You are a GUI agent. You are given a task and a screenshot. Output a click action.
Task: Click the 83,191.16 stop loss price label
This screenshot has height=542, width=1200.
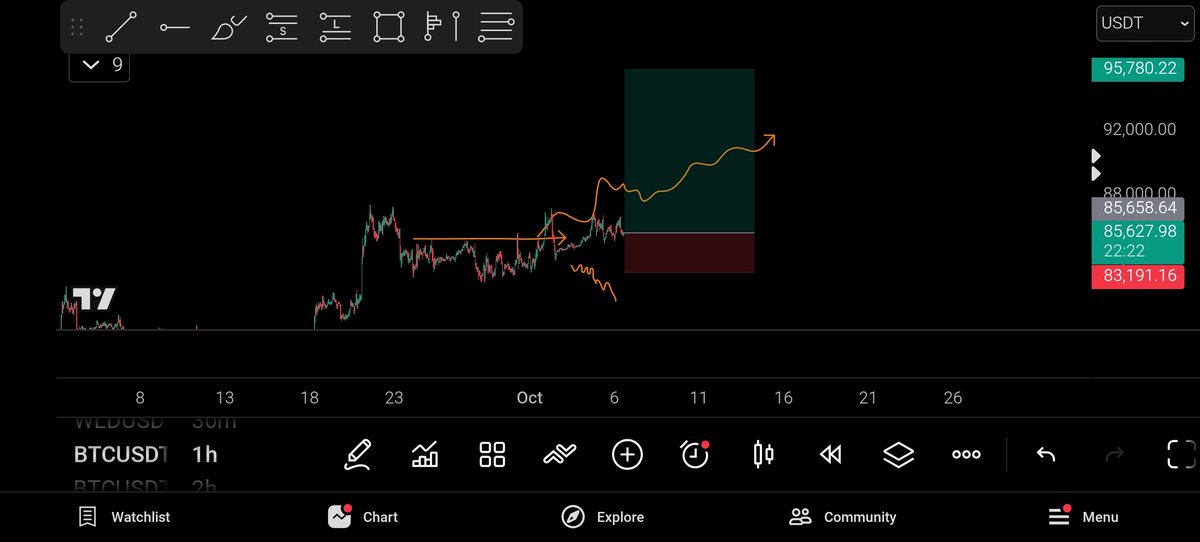click(x=1139, y=276)
